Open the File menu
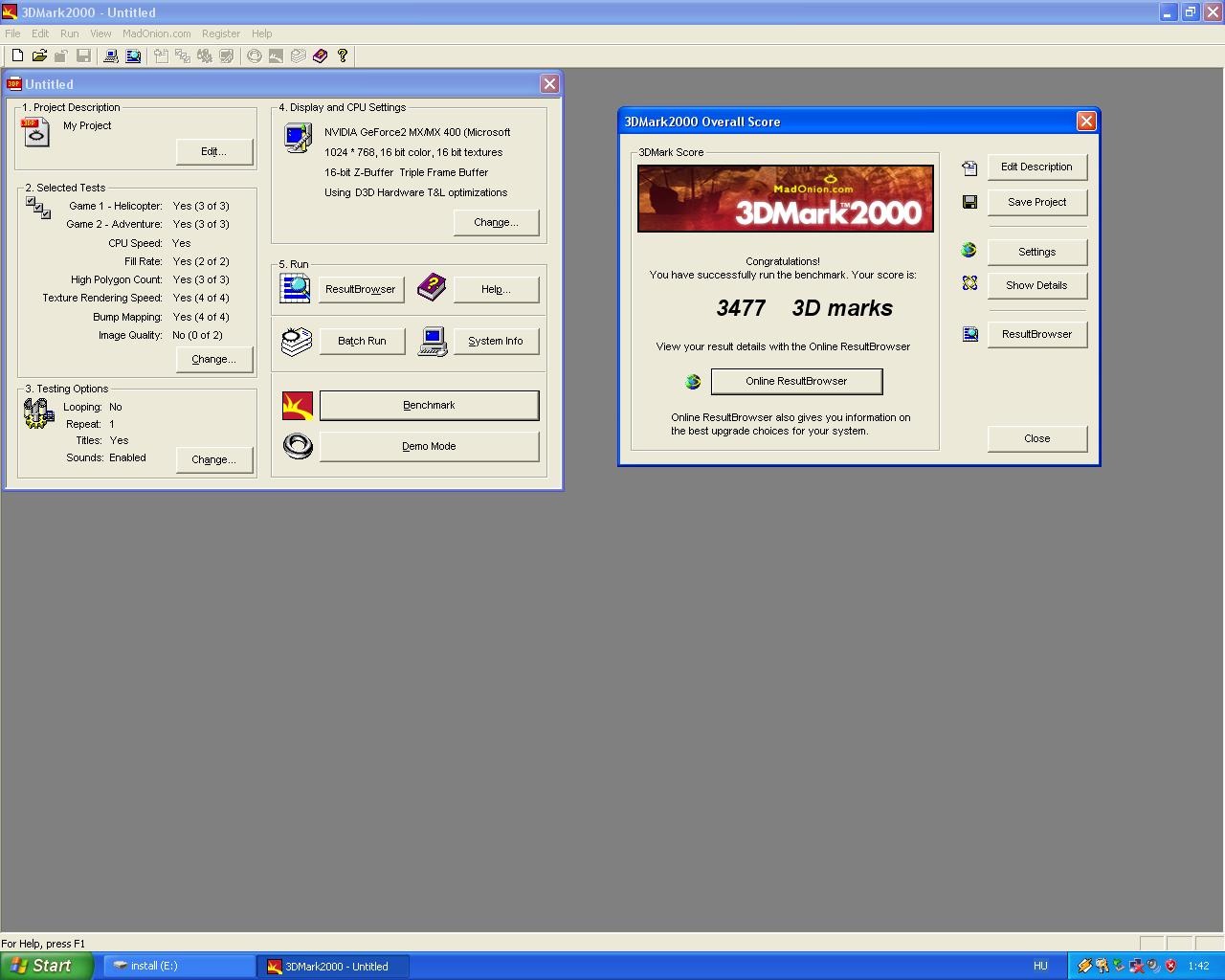 (x=12, y=33)
